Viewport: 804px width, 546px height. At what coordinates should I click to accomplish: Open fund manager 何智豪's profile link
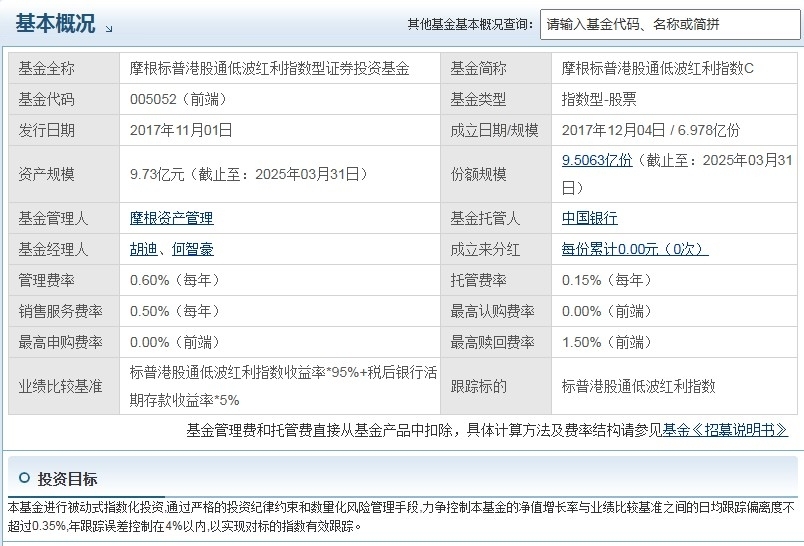[x=193, y=249]
